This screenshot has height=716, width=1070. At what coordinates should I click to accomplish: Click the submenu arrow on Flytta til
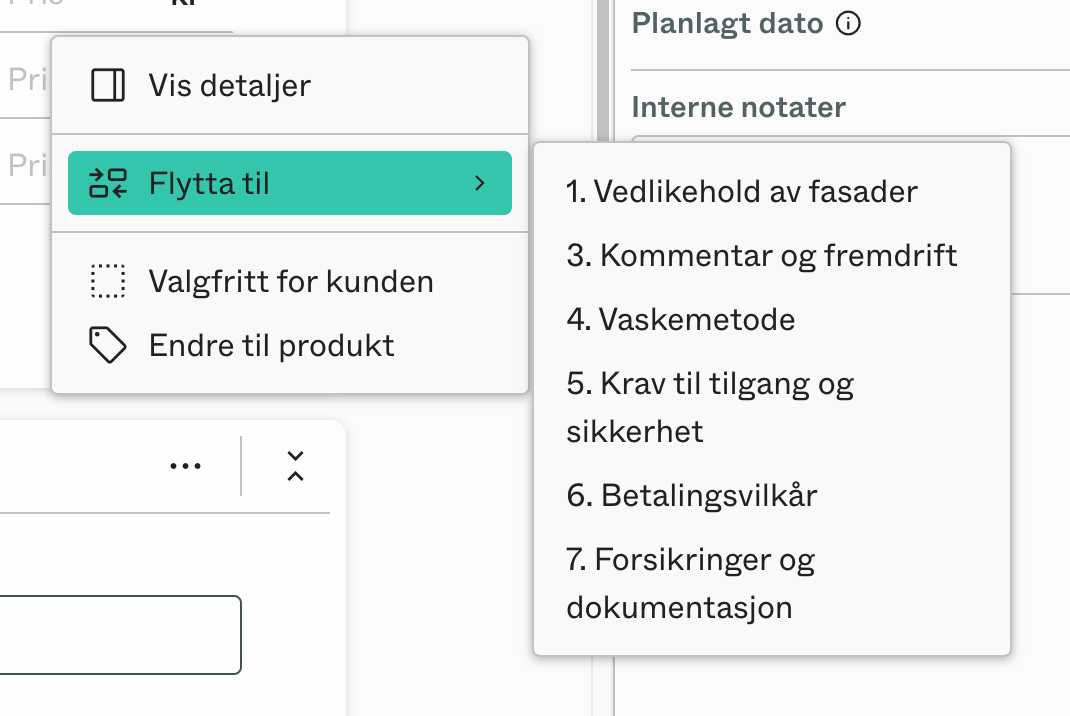[480, 183]
